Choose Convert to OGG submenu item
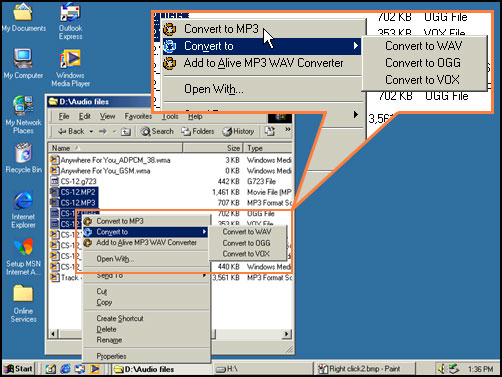 point(246,243)
